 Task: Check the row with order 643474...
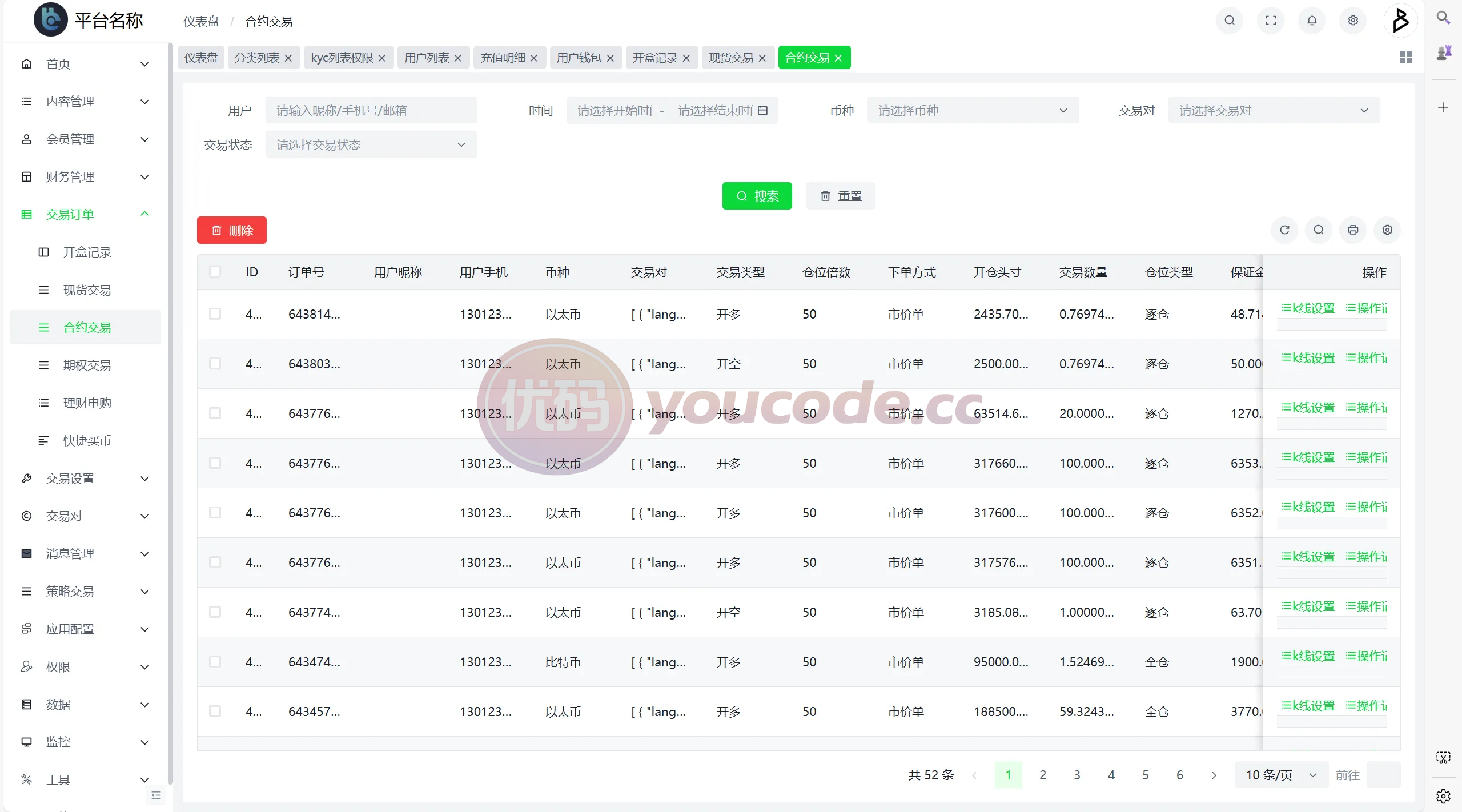pos(215,661)
